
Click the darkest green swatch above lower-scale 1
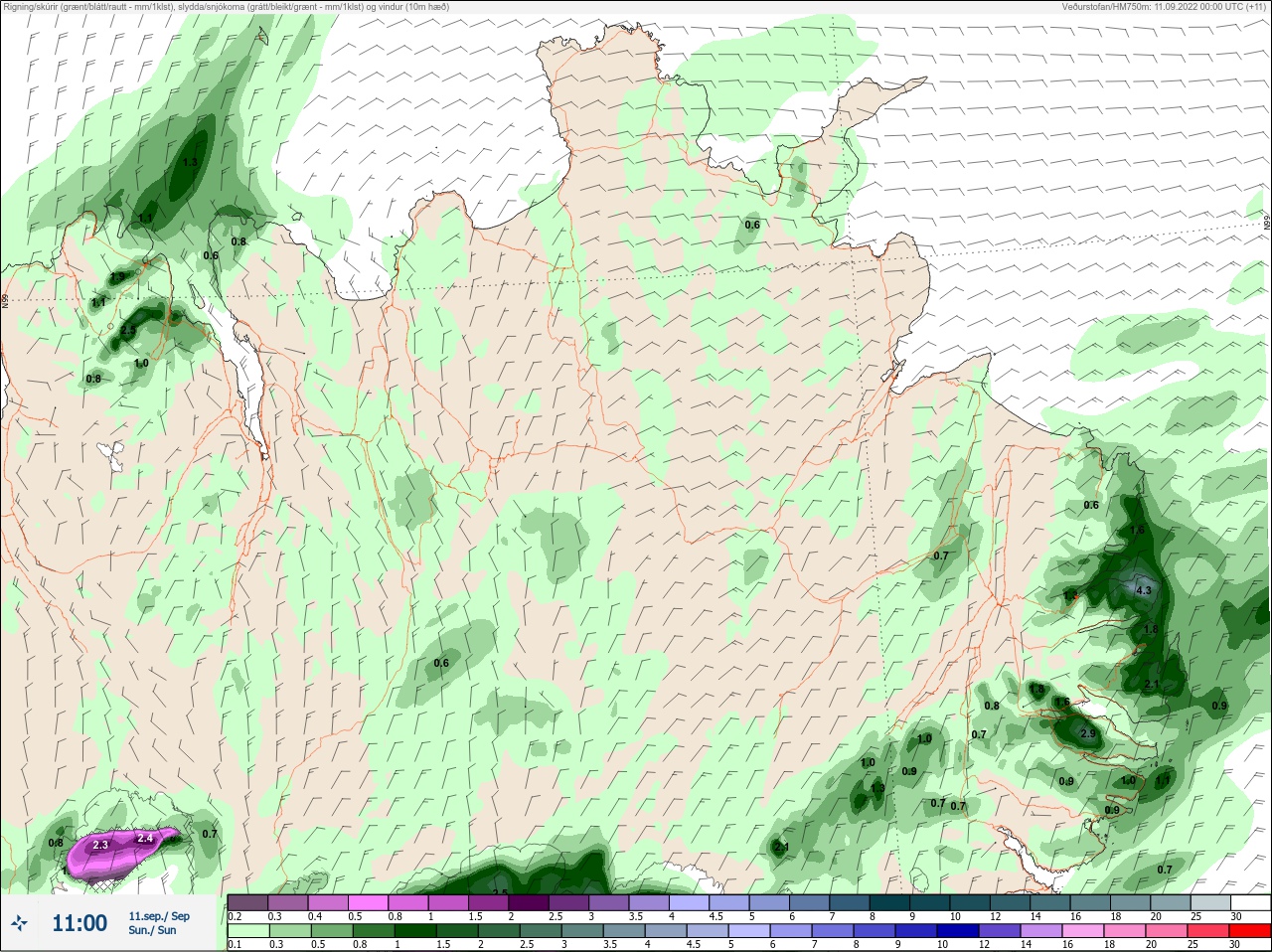pyautogui.click(x=414, y=931)
